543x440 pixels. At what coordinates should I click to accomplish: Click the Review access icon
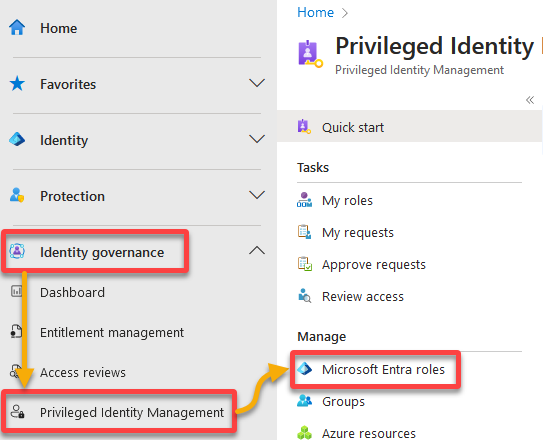(305, 296)
